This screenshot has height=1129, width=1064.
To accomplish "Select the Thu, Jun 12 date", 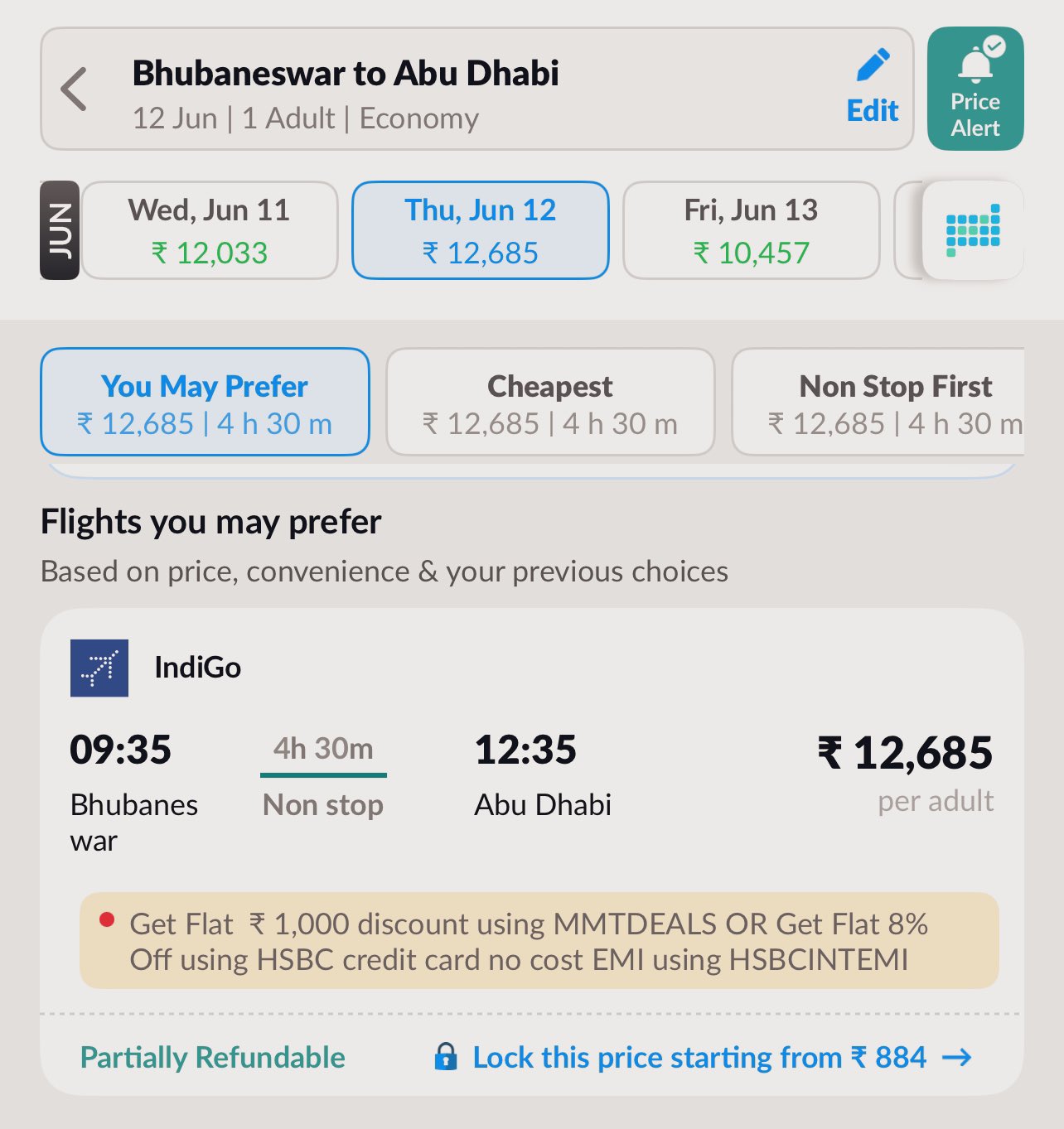I will [x=481, y=230].
